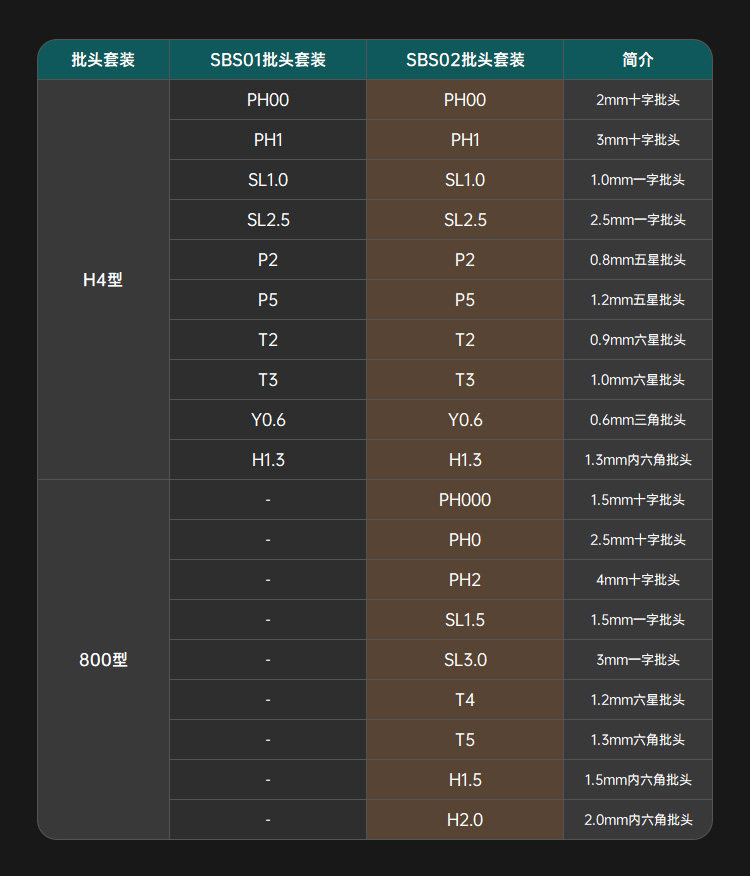Viewport: 750px width, 876px height.
Task: Click the T4 cell
Action: point(465,700)
